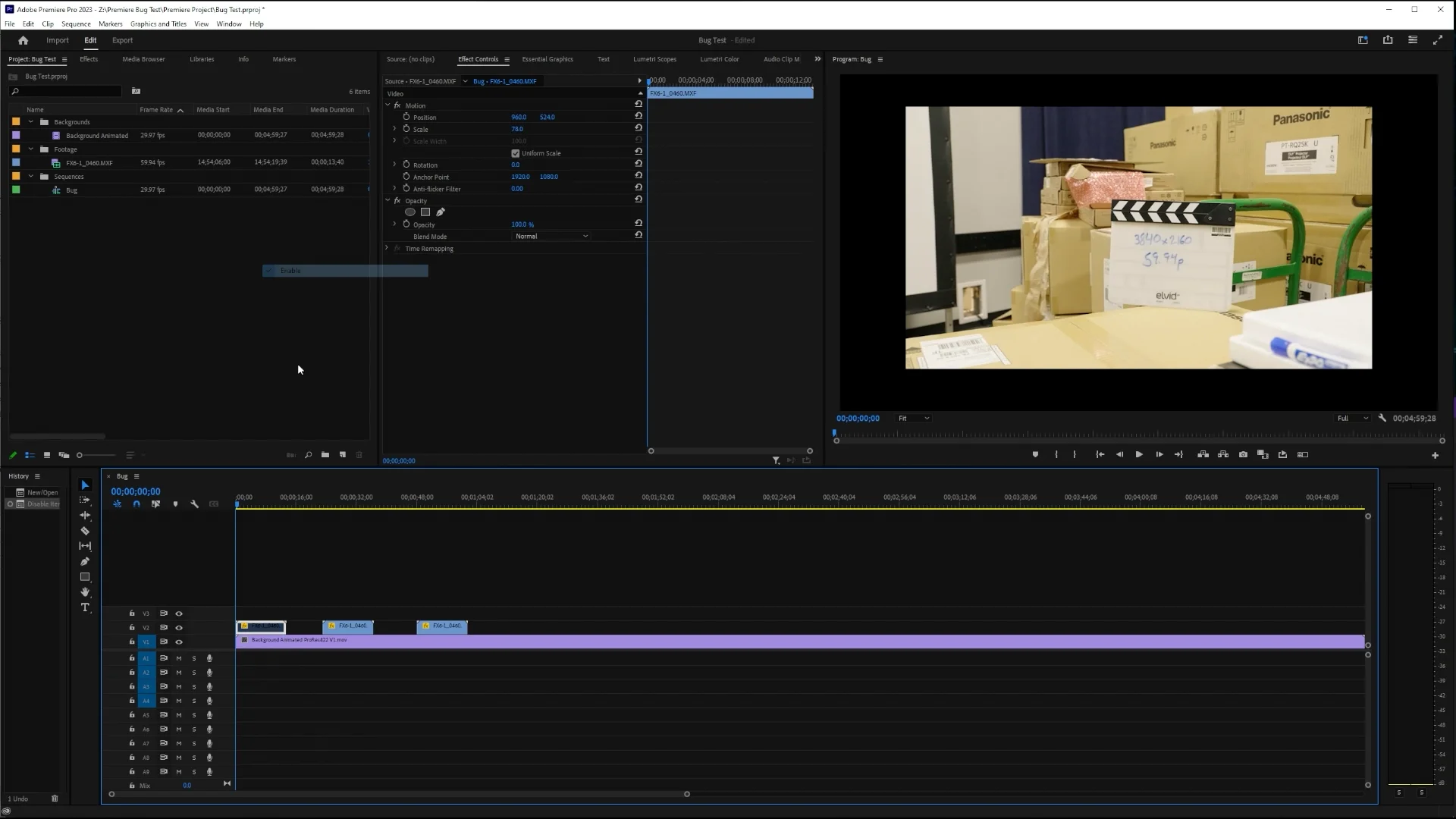The image size is (1456, 819).
Task: Click the Find icon in the Project panel
Action: [x=308, y=455]
